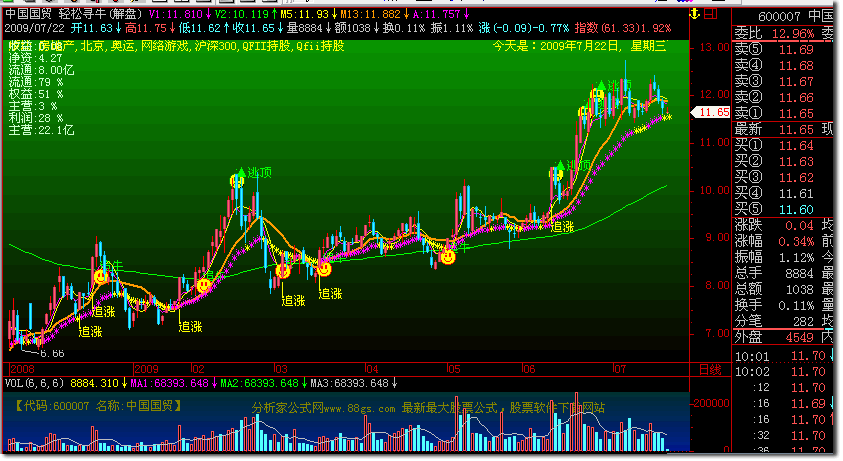Select the 04 month mark on the date axis

point(372,369)
